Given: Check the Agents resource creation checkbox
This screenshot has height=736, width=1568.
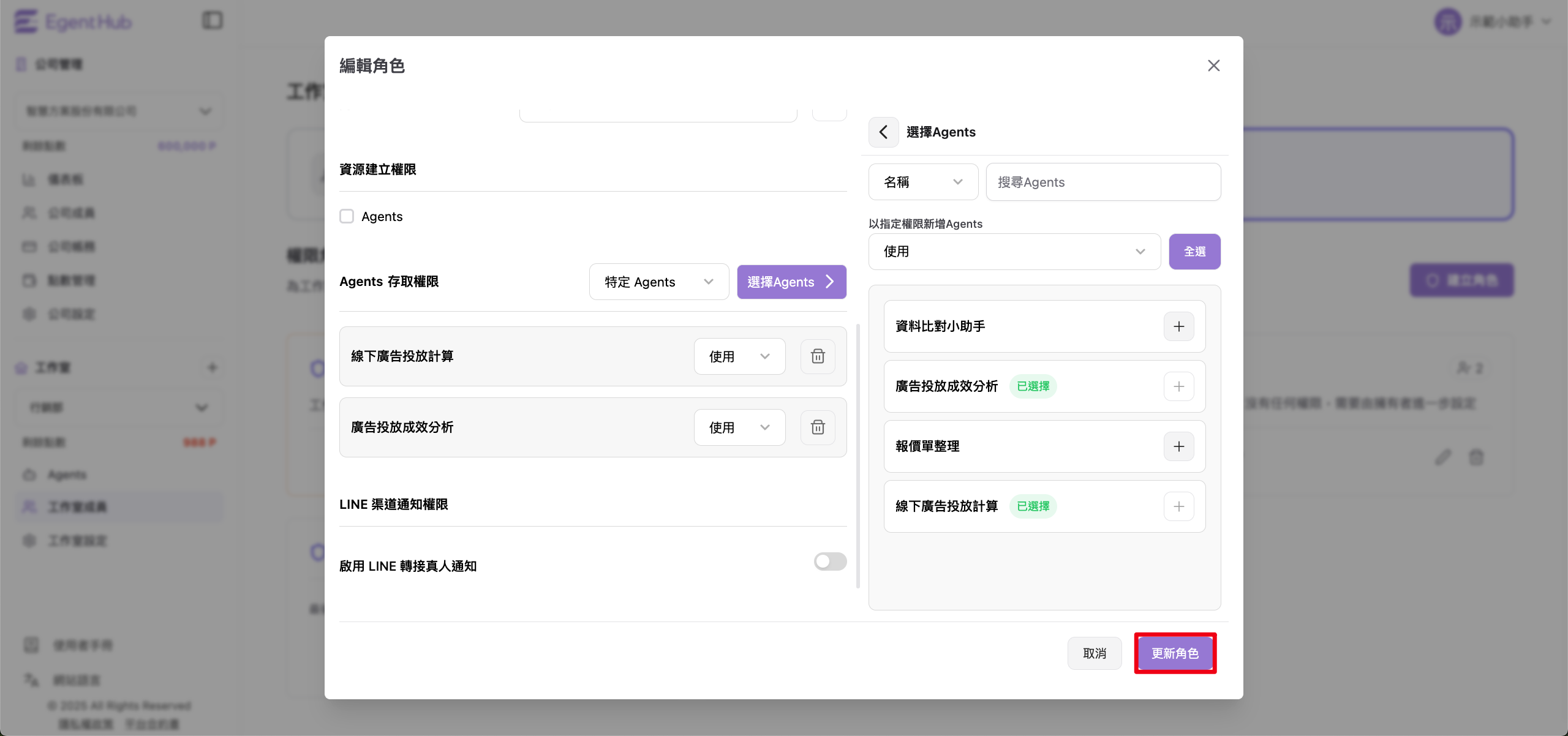Looking at the screenshot, I should pos(347,216).
